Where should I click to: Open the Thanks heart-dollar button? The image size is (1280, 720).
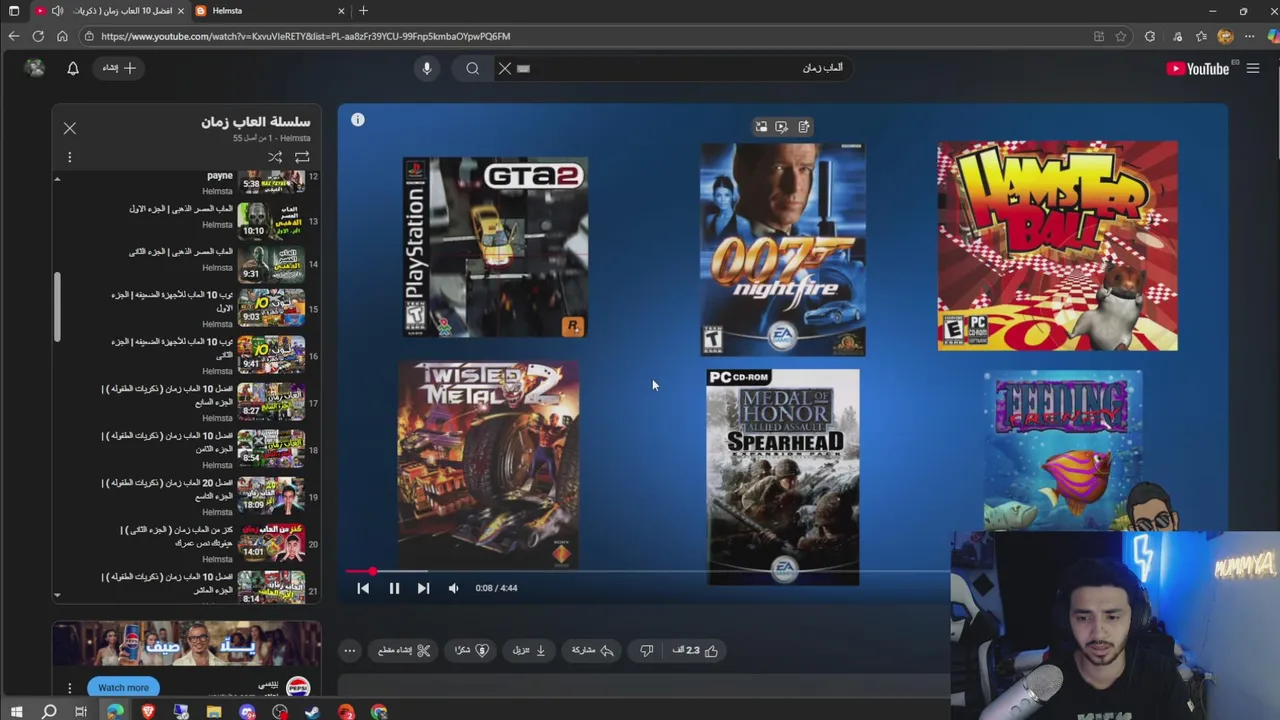[x=471, y=650]
